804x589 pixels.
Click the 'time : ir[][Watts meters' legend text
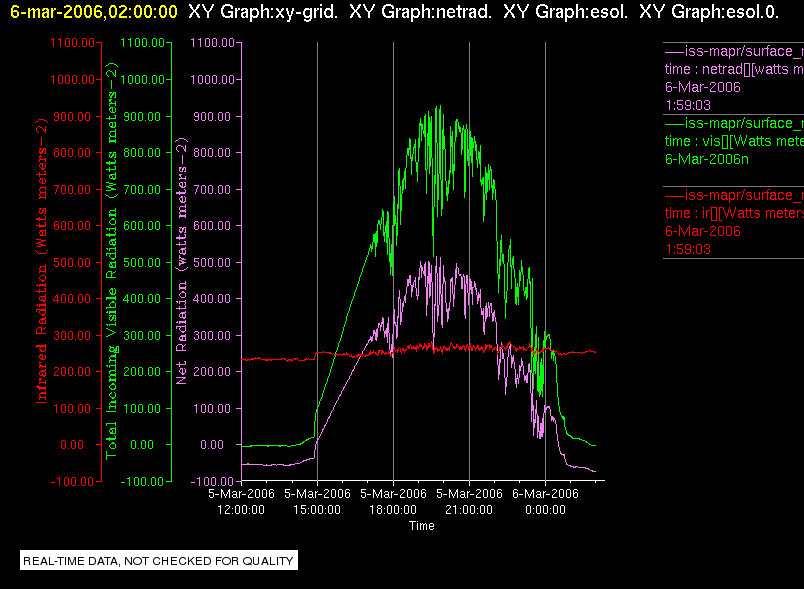(x=734, y=213)
